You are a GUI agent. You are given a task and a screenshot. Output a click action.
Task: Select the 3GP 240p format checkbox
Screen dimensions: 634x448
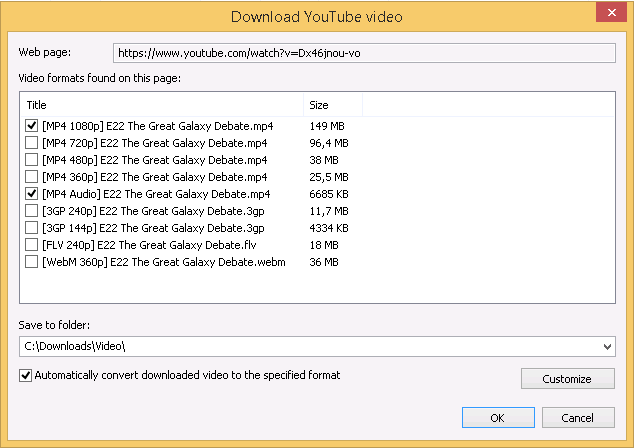32,211
